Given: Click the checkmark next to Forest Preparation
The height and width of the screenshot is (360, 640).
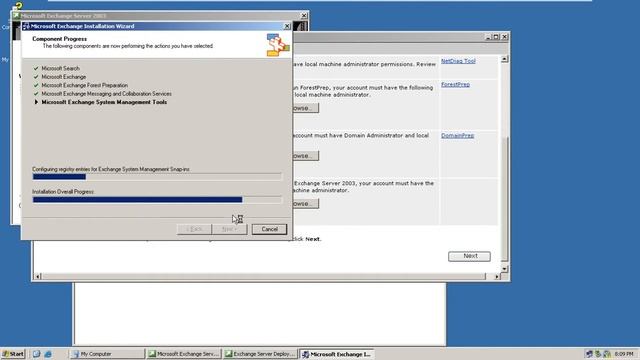Looking at the screenshot, I should 36,85.
